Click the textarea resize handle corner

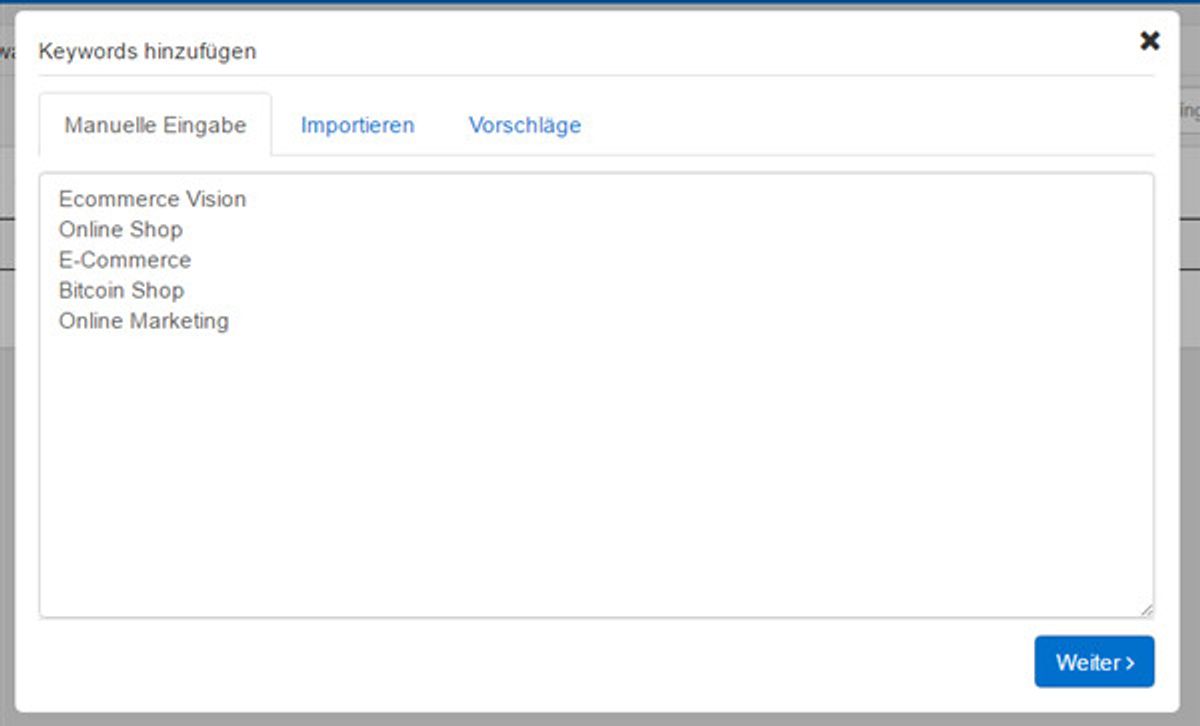point(1146,609)
